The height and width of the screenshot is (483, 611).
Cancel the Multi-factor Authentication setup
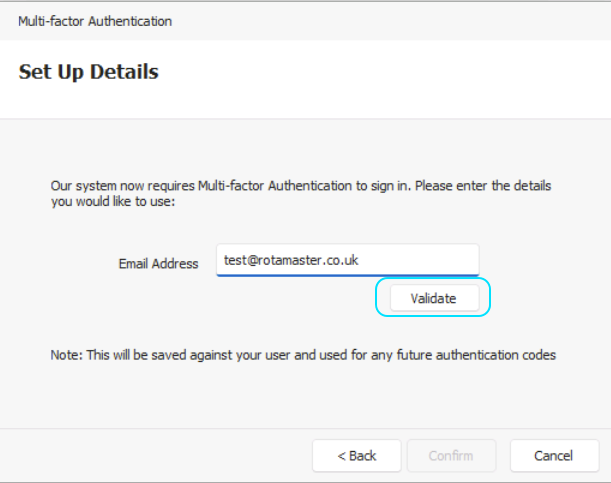coord(554,456)
